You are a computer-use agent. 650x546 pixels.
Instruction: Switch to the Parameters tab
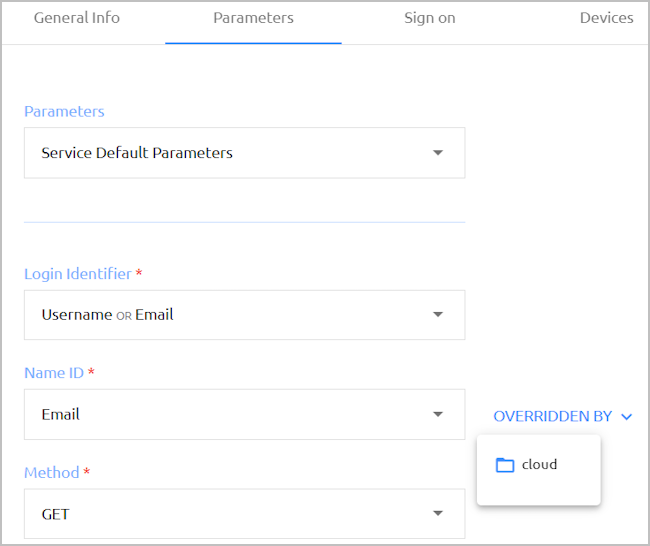[x=253, y=18]
